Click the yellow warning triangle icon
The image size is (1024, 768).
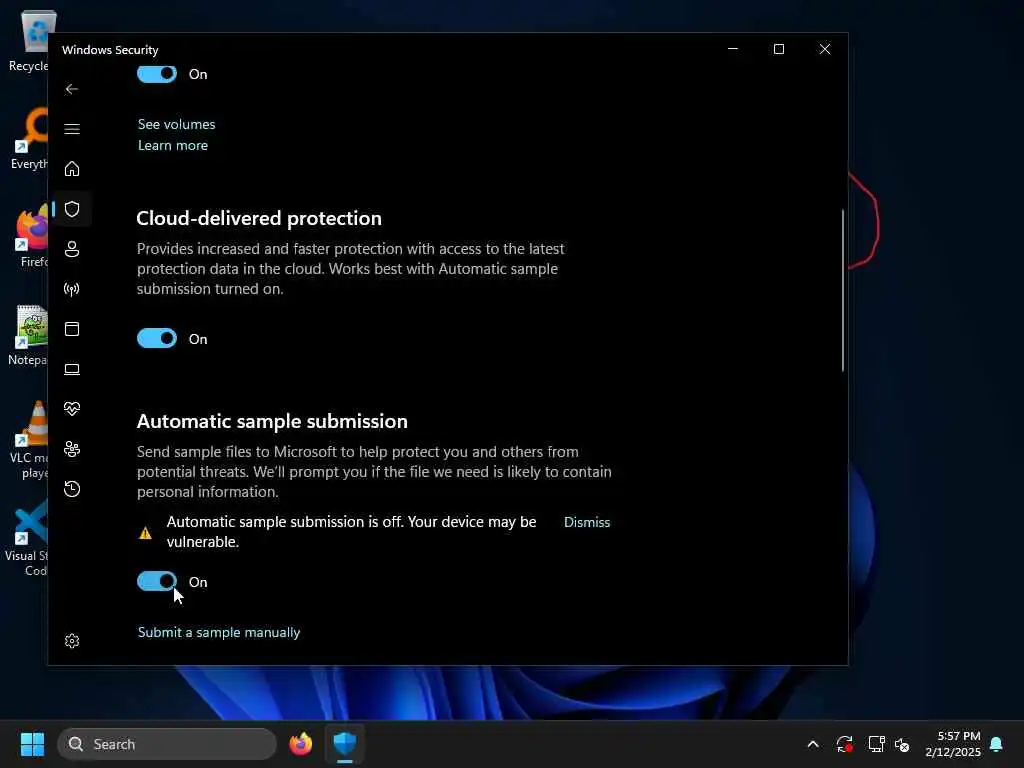146,533
